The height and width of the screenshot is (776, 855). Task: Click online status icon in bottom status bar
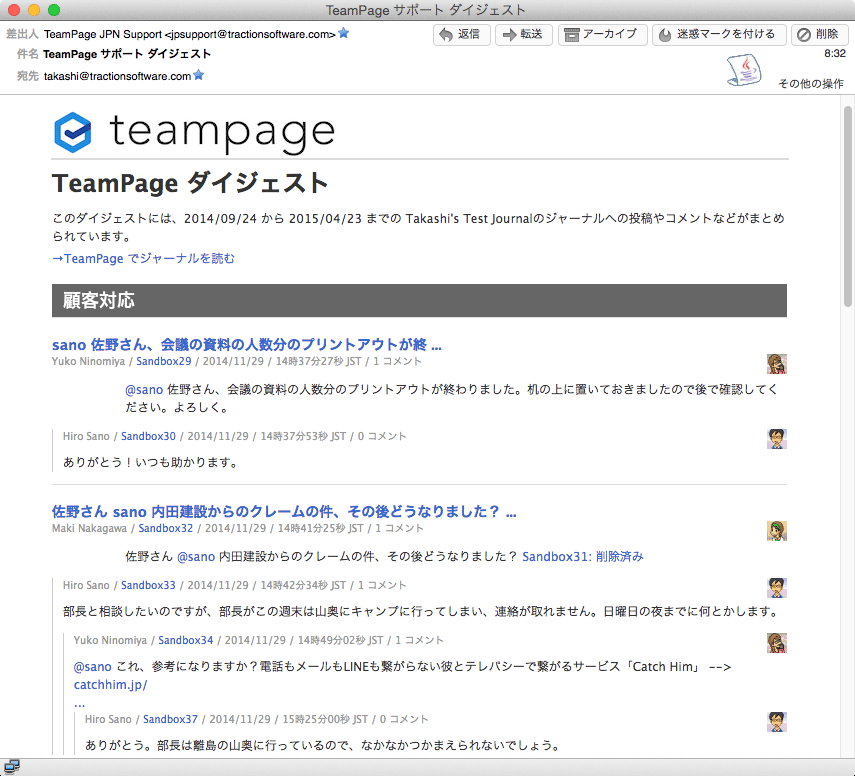(12, 767)
